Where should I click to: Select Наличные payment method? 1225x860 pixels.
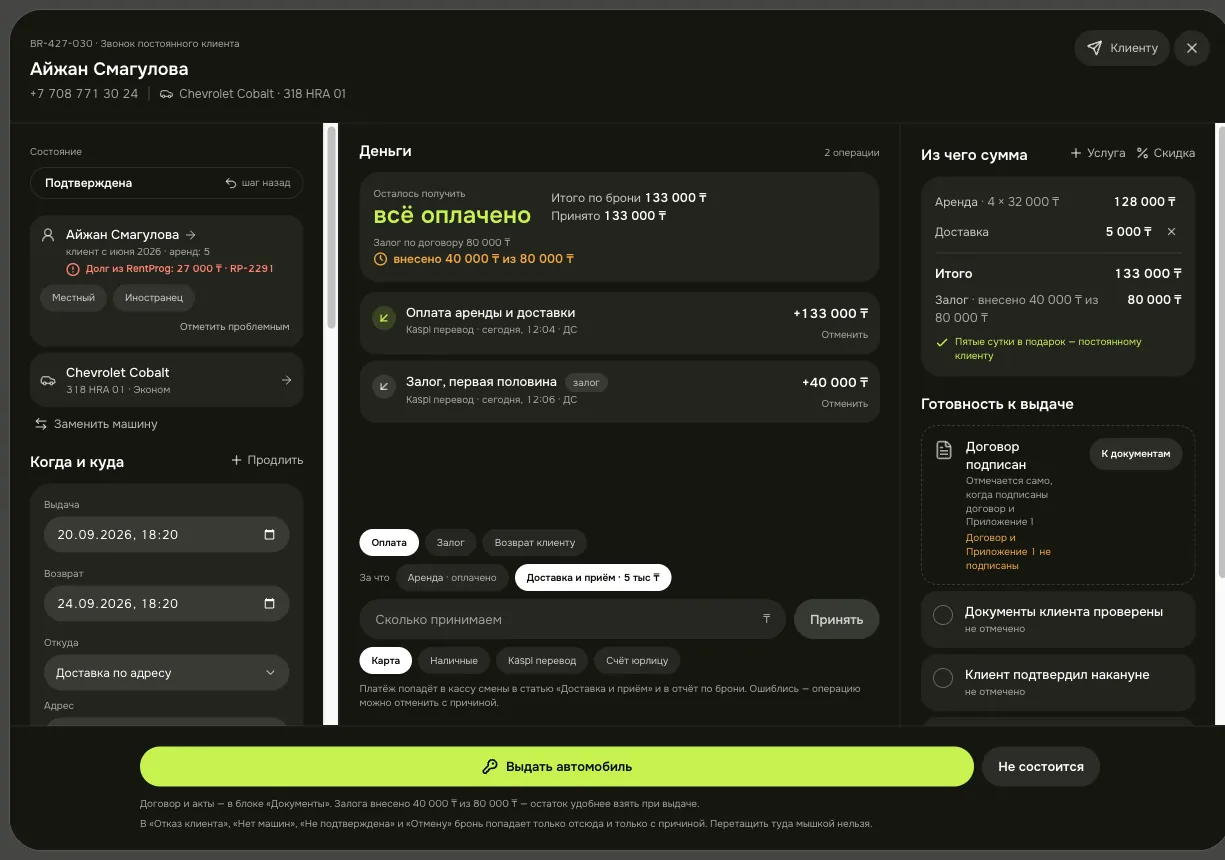coord(454,660)
